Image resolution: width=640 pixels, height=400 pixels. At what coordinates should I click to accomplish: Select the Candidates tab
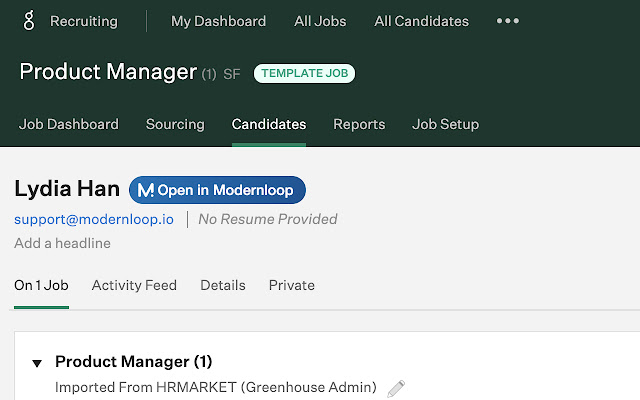coord(269,125)
